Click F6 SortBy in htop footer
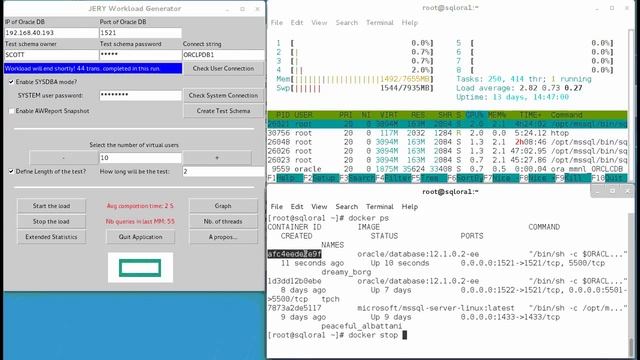The width and height of the screenshot is (640, 360). tap(465, 178)
